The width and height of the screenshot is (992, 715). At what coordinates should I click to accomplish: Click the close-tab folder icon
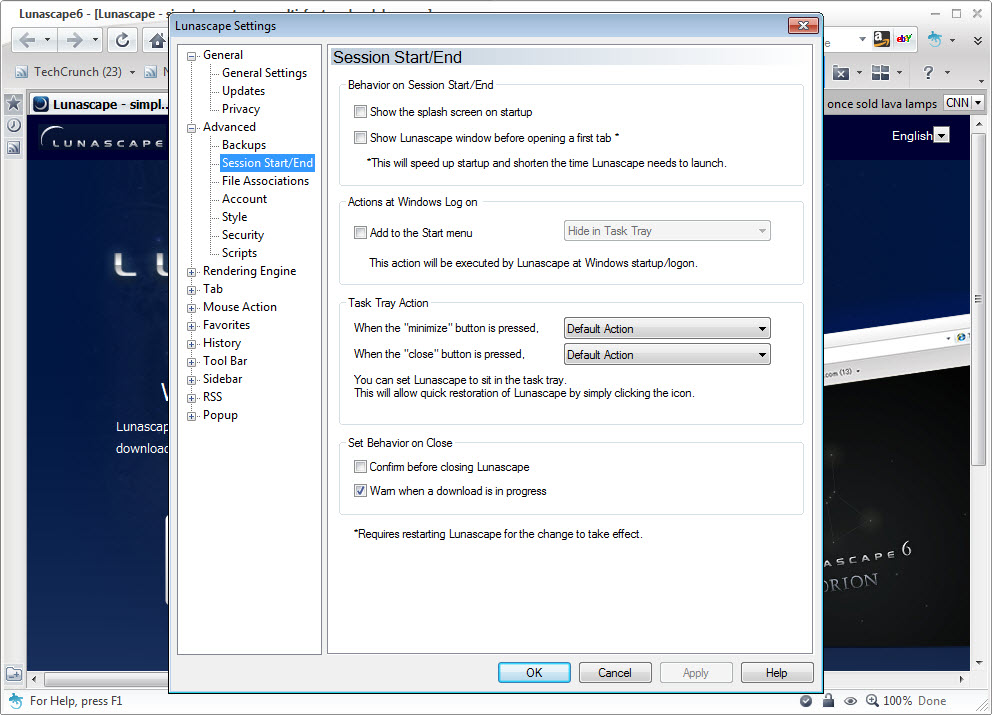coord(840,73)
